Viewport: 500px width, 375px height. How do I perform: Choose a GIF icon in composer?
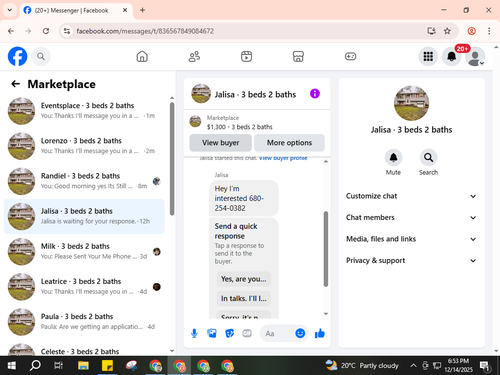tap(247, 333)
